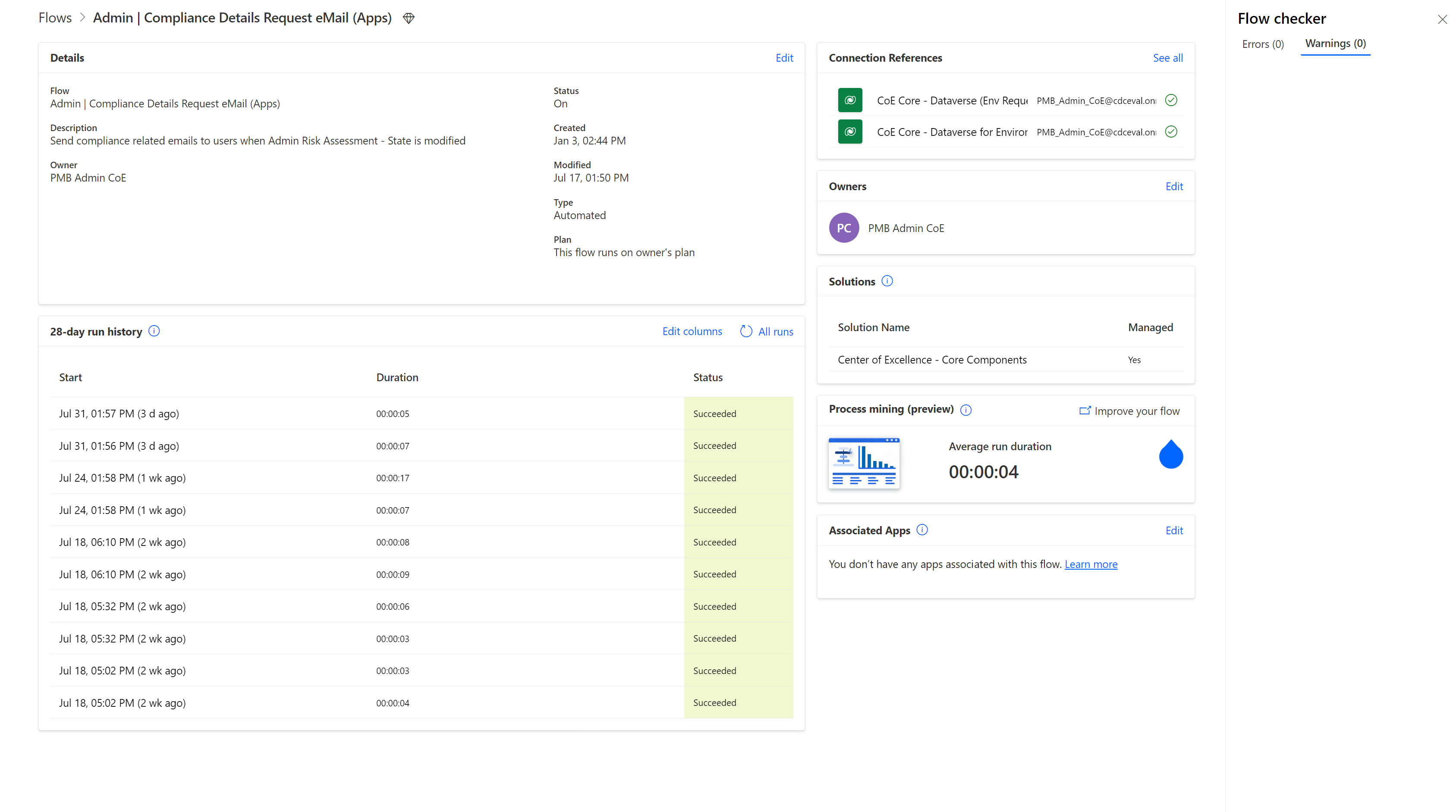1456x812 pixels.
Task: Select the PC avatar under Owners
Action: 844,227
